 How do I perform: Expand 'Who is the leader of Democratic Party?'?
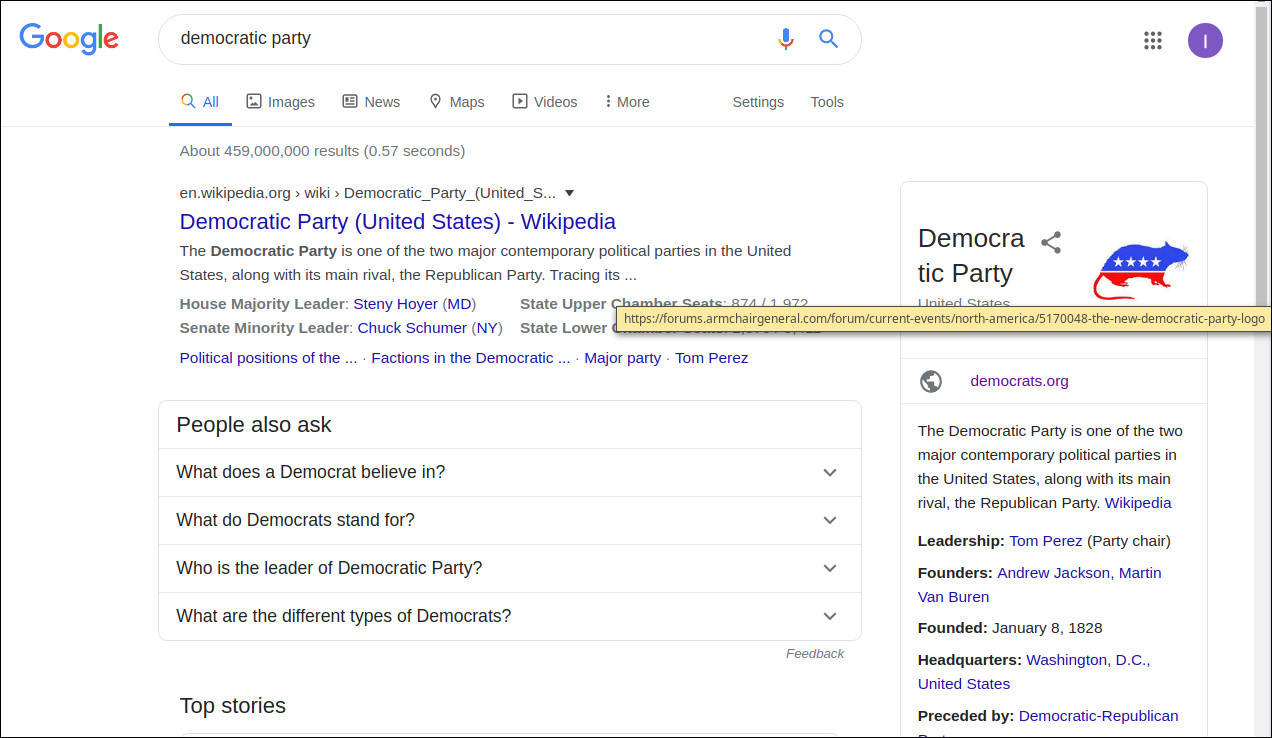click(510, 568)
